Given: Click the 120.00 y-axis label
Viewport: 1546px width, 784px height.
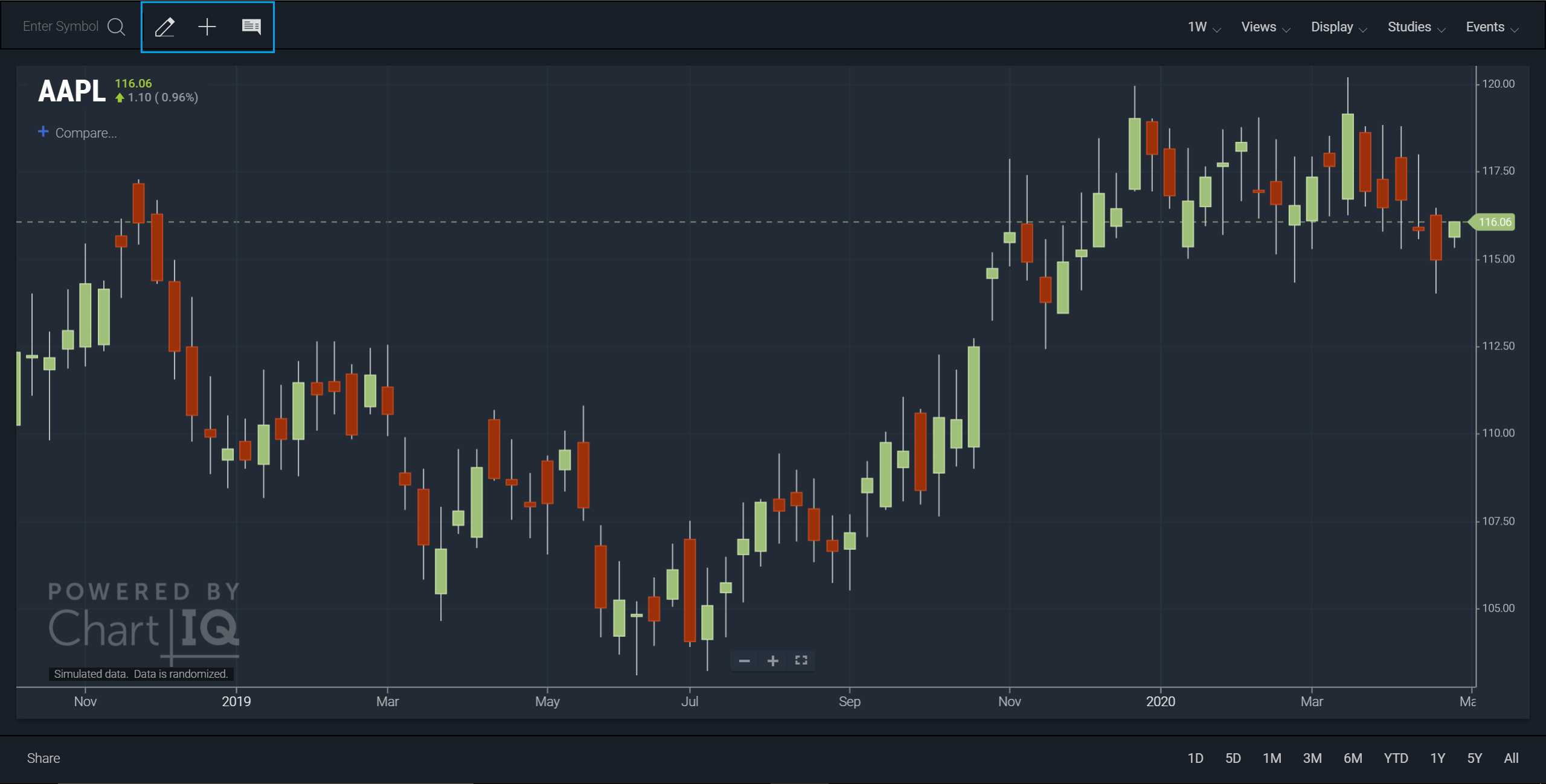Looking at the screenshot, I should 1498,83.
